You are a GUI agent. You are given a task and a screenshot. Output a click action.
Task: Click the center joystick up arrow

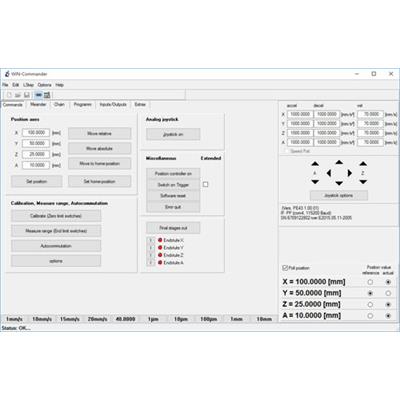pyautogui.click(x=339, y=162)
